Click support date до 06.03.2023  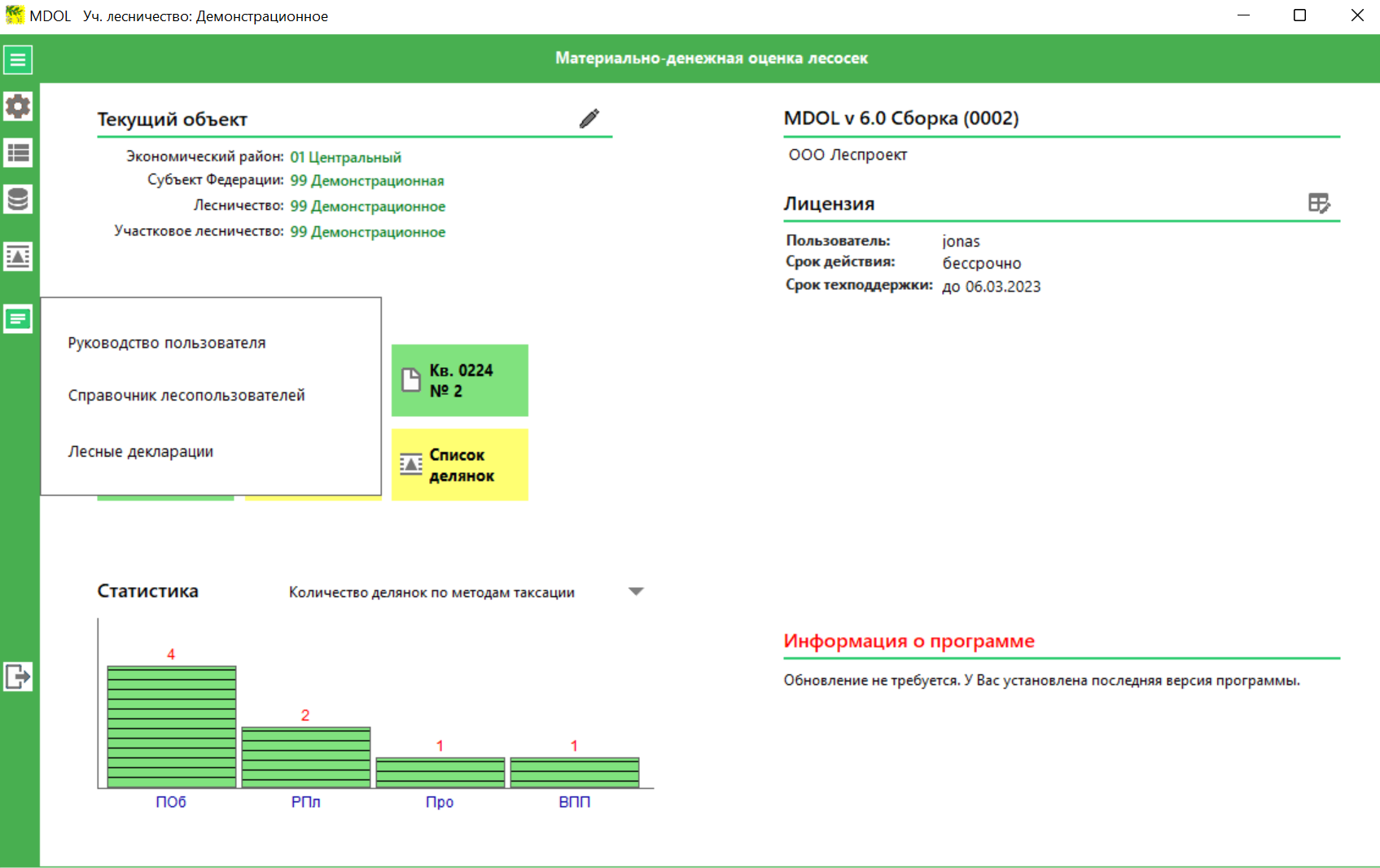point(992,287)
